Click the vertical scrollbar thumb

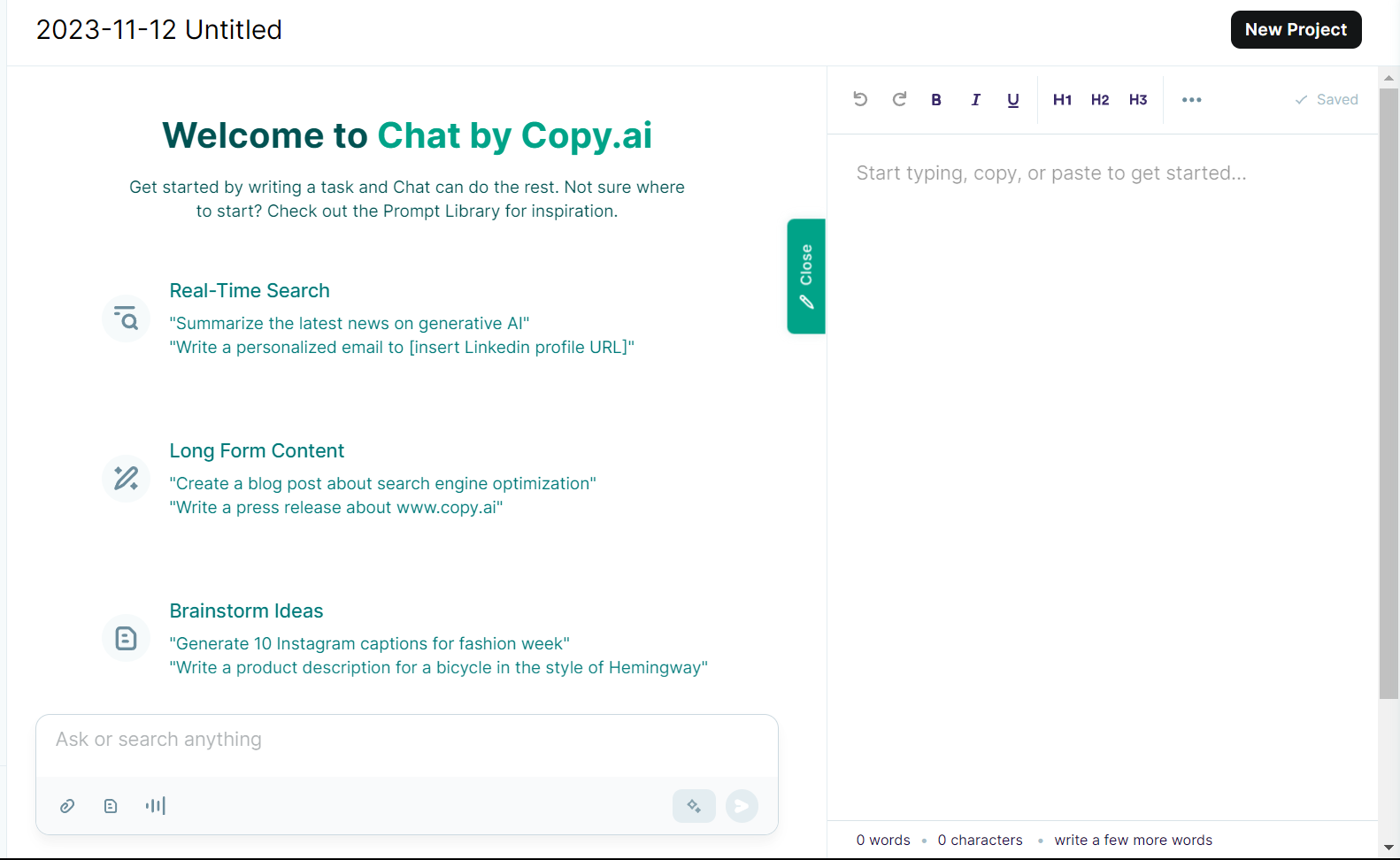click(1388, 394)
